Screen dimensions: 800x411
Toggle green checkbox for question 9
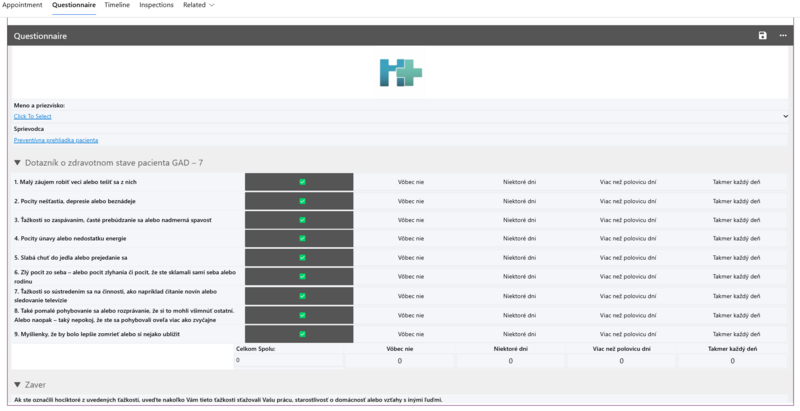(301, 333)
